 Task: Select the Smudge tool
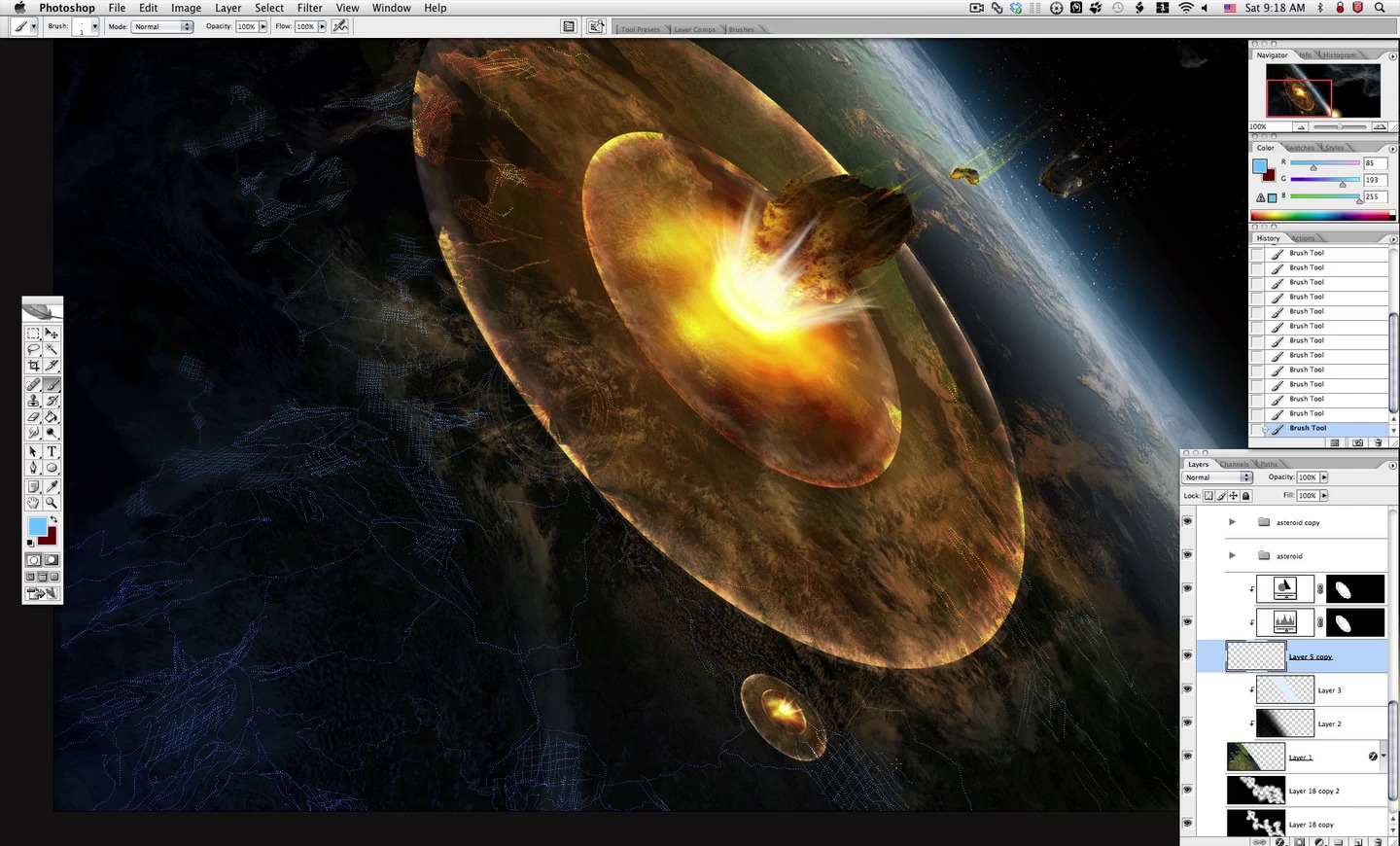tap(33, 432)
